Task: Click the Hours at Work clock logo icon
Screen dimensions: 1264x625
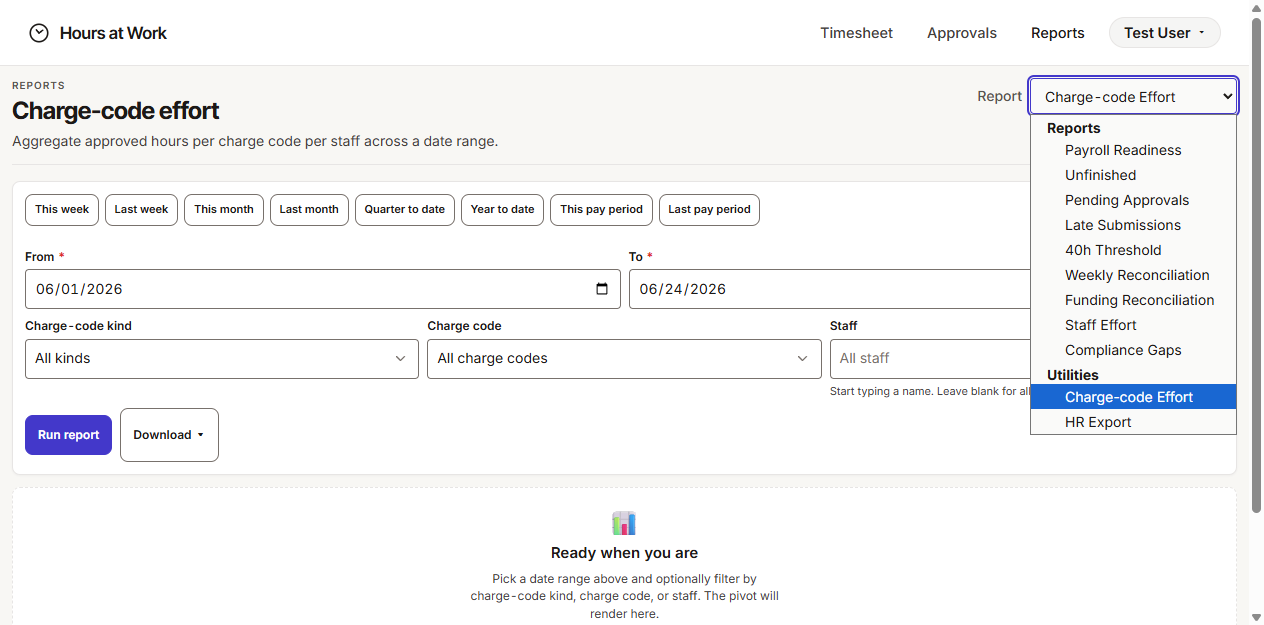Action: 39,33
